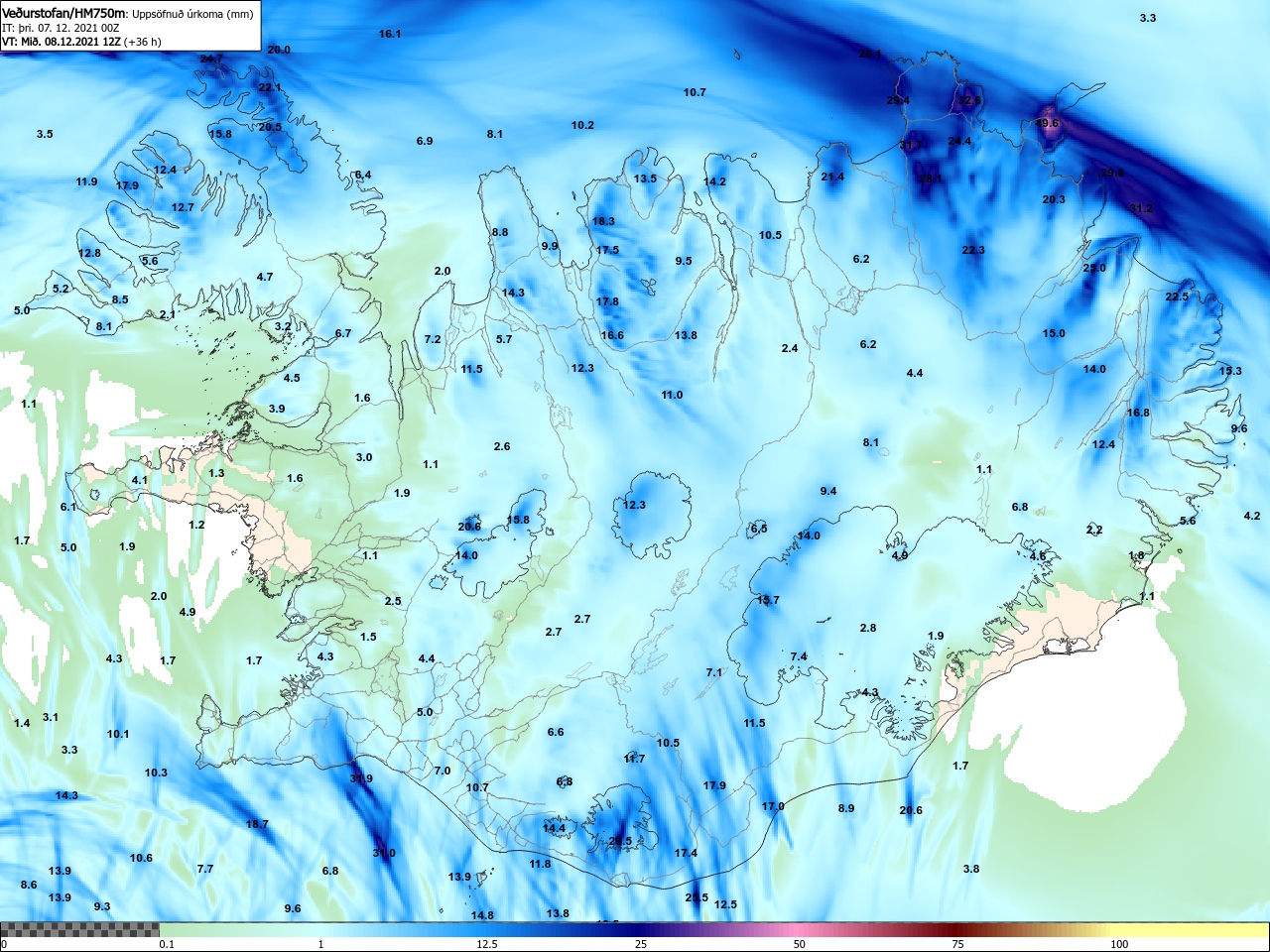Click the 6.6 precipitation value
This screenshot has height=952, width=1270.
(x=556, y=733)
